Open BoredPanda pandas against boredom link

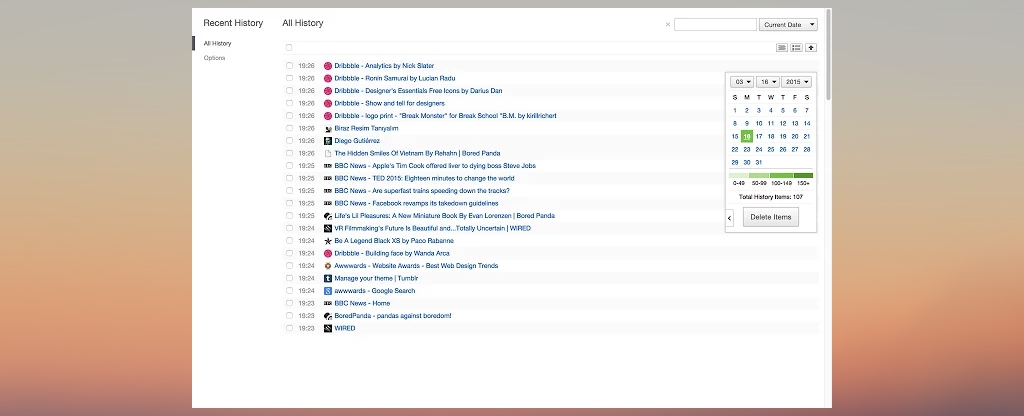click(392, 316)
